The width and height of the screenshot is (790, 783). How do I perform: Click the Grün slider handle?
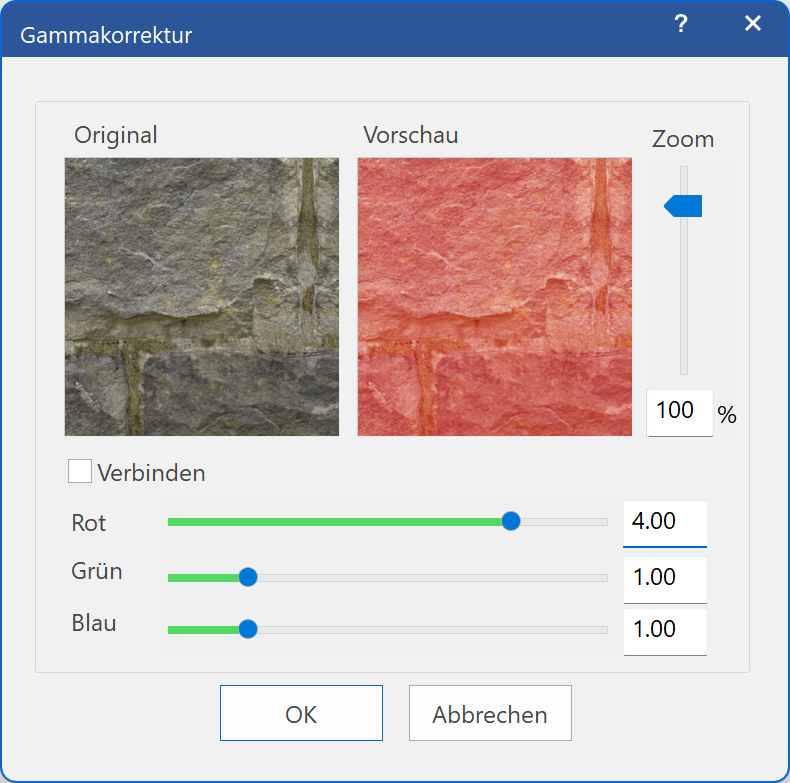[248, 577]
